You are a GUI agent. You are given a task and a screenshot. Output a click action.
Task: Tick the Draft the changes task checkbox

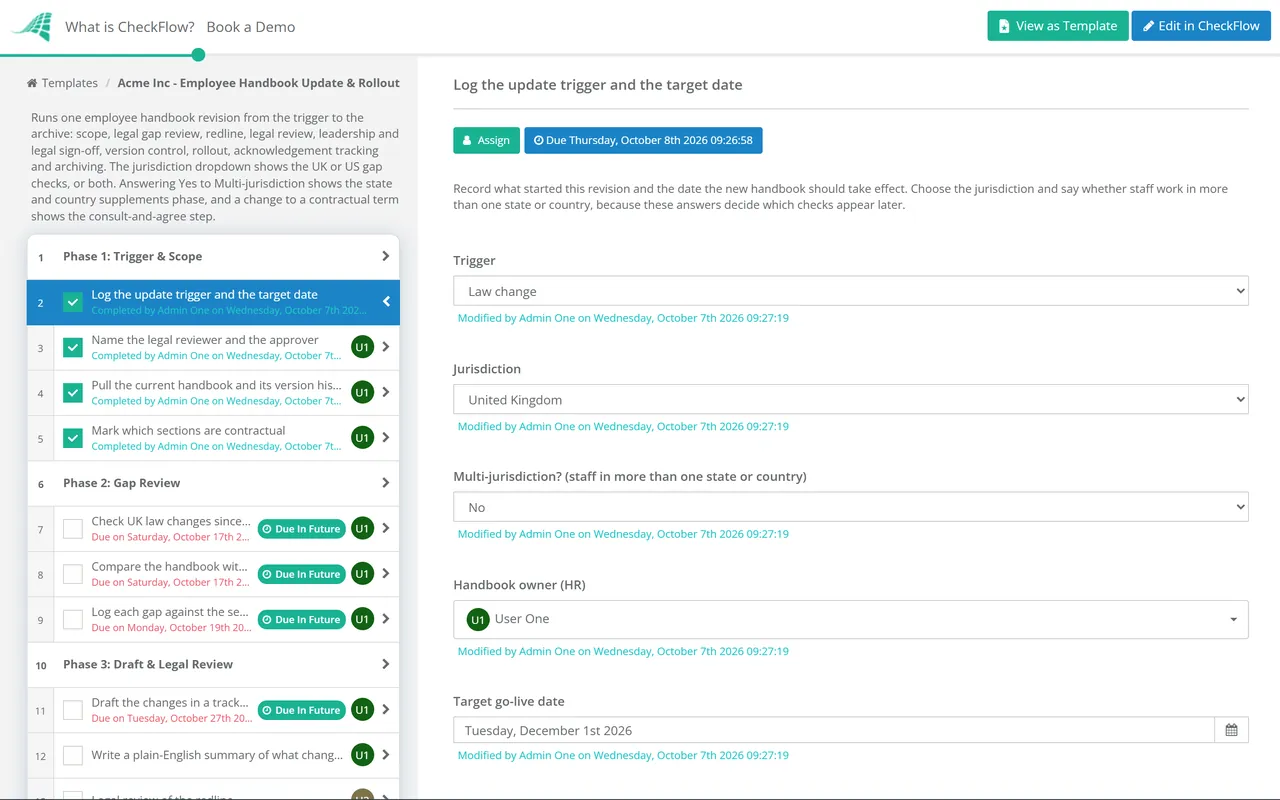pos(73,710)
